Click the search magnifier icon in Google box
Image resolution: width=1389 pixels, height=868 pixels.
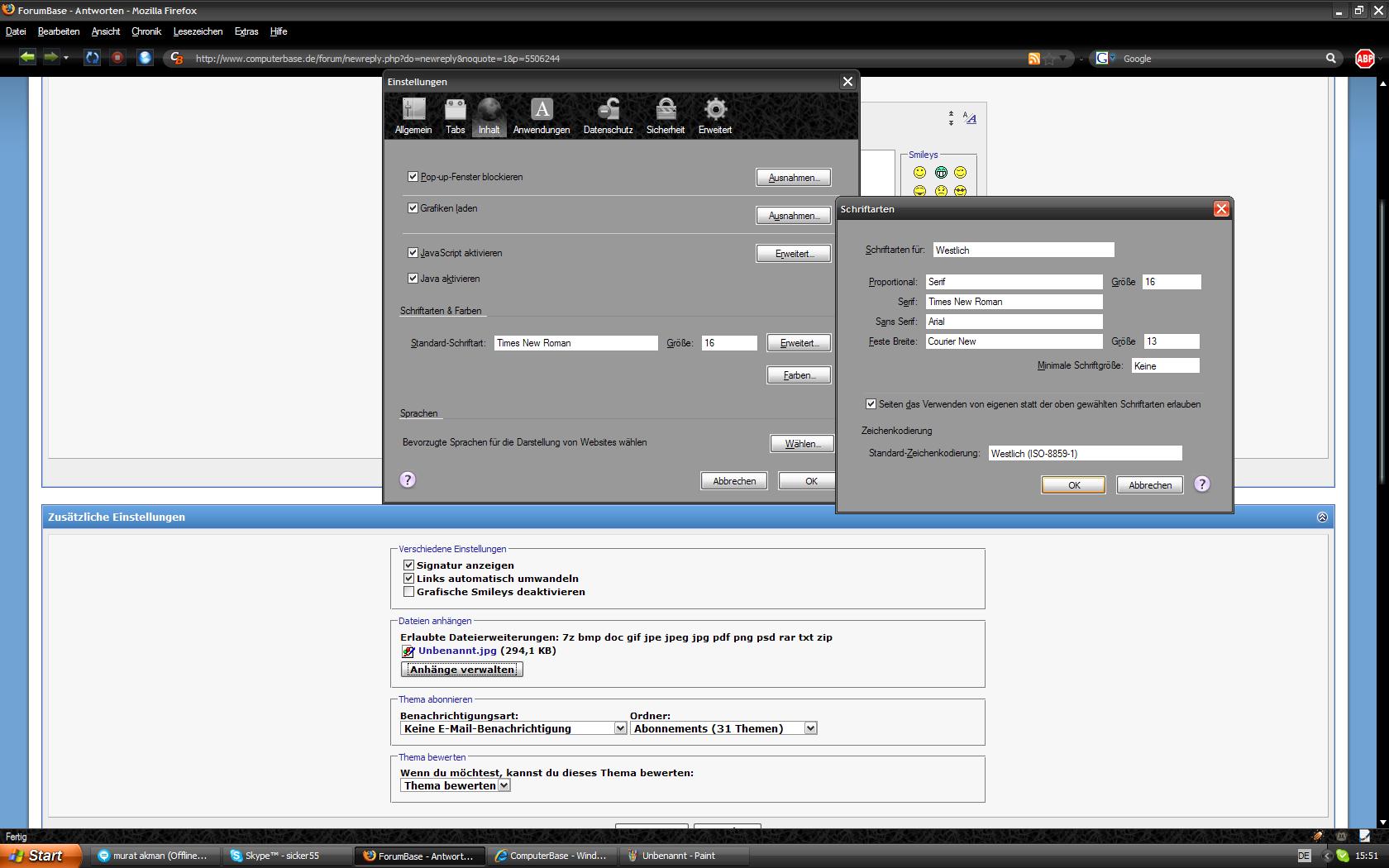point(1330,58)
